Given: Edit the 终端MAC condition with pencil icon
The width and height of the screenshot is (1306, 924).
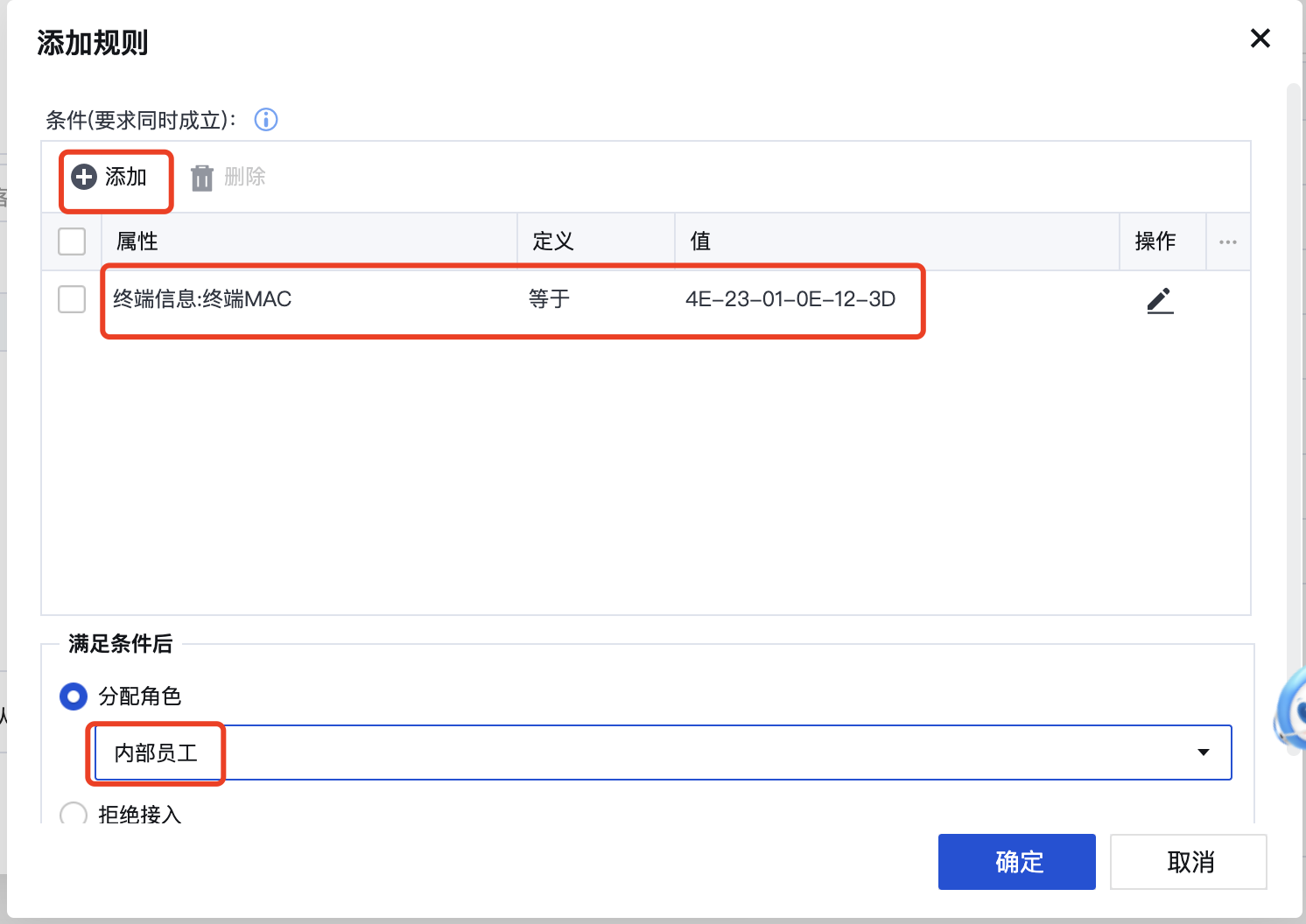Looking at the screenshot, I should tap(1160, 300).
